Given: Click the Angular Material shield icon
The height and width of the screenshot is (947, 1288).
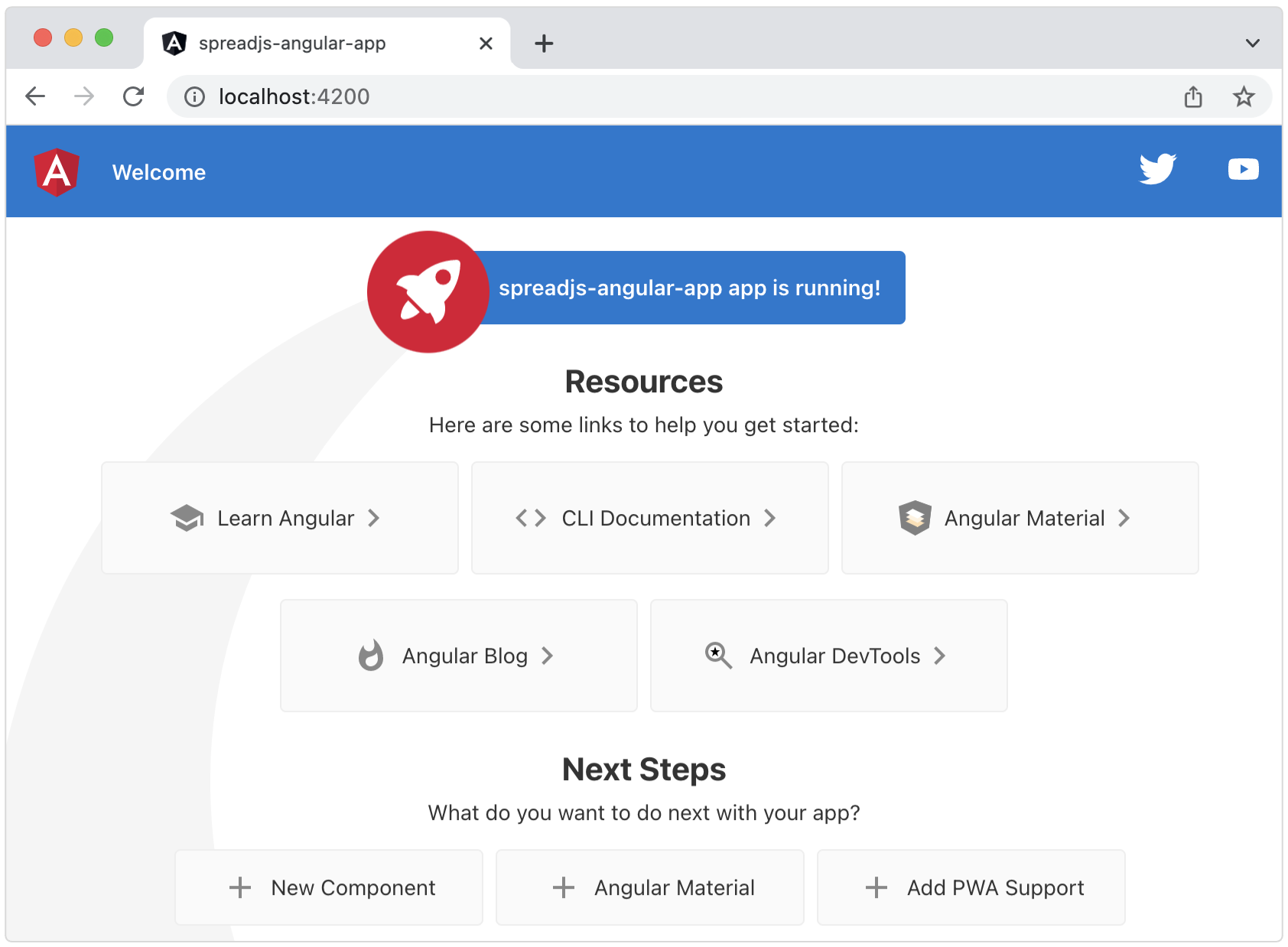Looking at the screenshot, I should tap(915, 518).
